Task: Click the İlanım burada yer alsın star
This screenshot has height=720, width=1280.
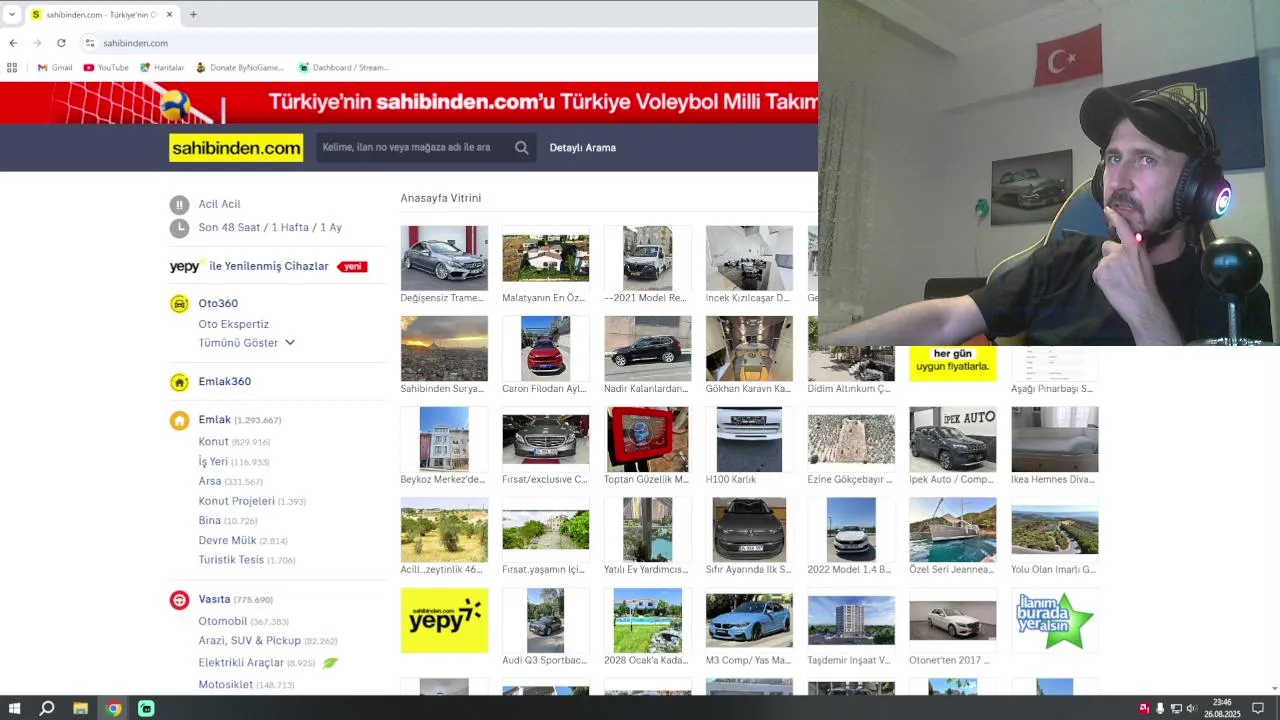Action: coord(1054,621)
